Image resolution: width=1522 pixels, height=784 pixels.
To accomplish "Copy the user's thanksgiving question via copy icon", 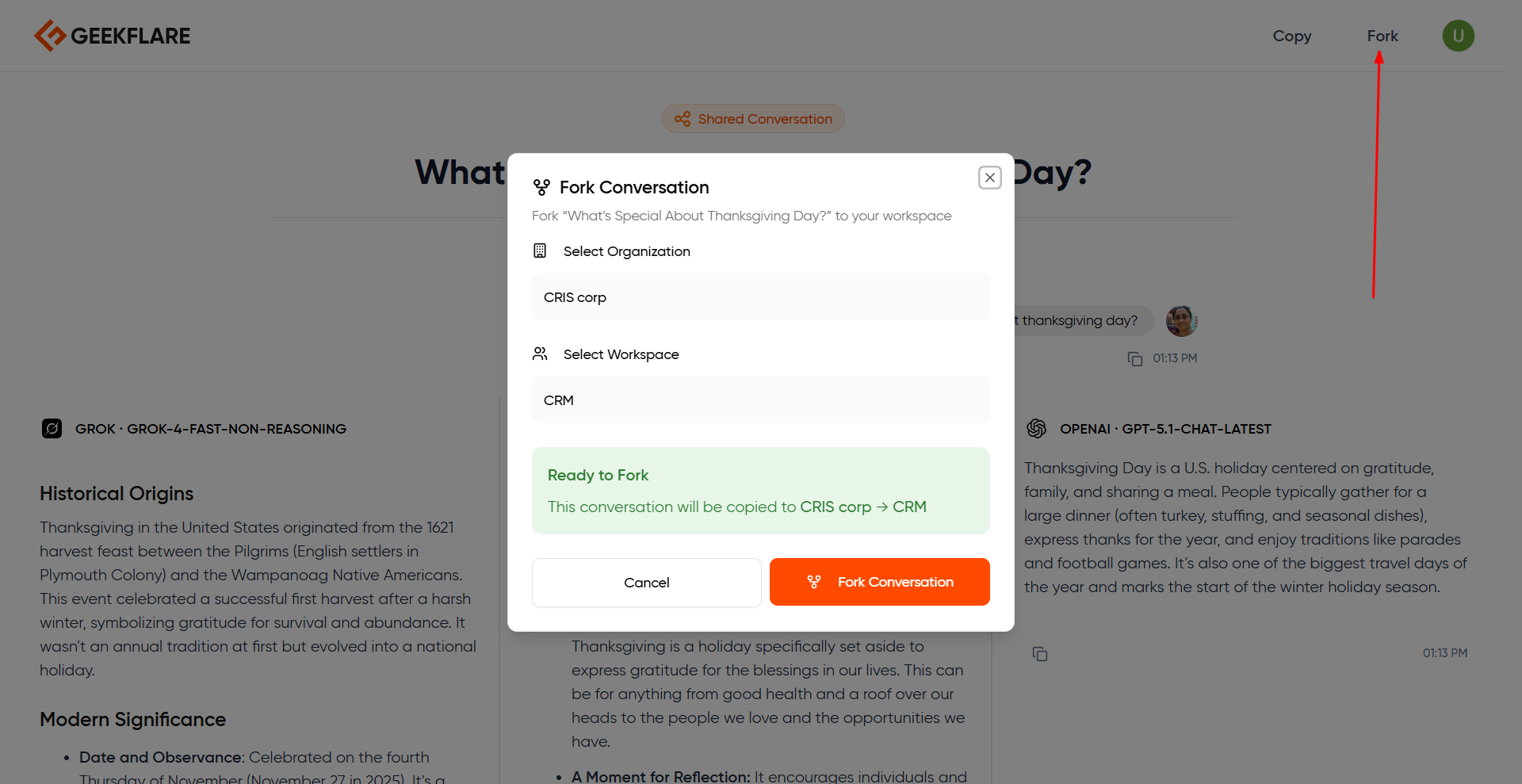I will (x=1134, y=358).
